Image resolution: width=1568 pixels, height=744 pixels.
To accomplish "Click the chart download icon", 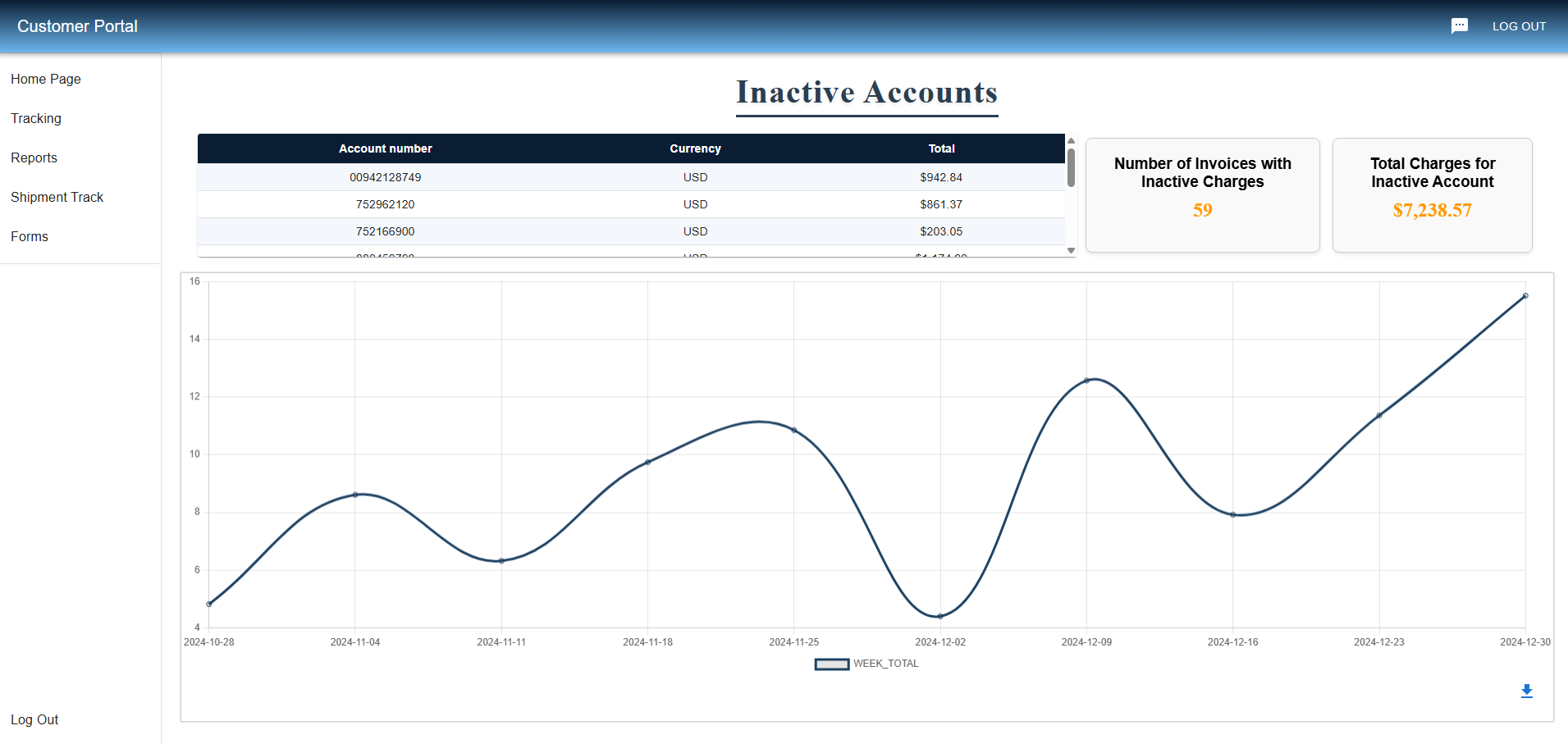I will tap(1526, 691).
